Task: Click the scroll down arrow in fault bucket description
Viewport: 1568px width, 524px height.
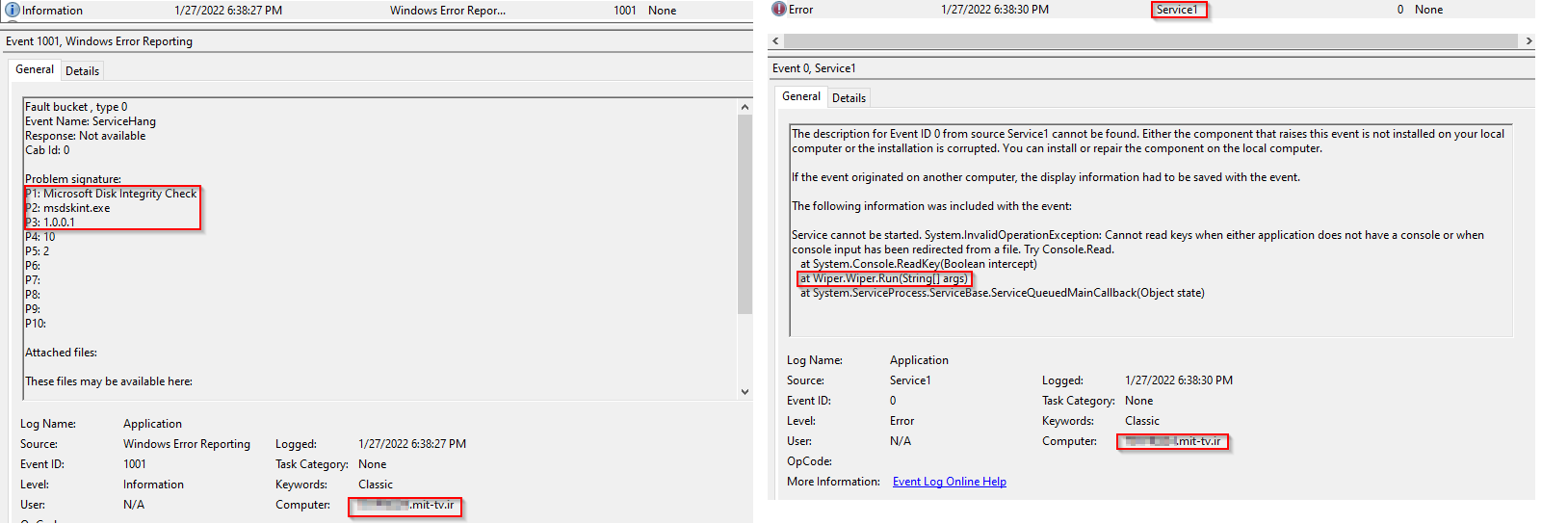Action: [x=745, y=391]
